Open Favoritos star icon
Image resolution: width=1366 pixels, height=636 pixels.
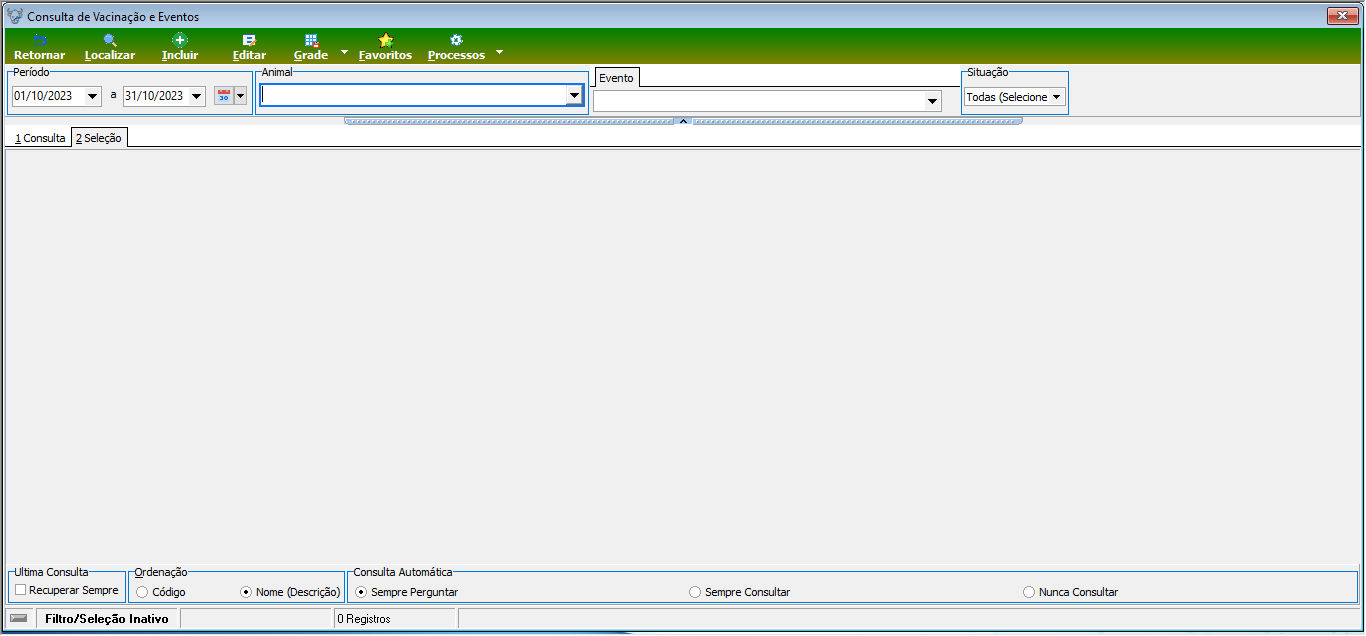click(x=385, y=40)
